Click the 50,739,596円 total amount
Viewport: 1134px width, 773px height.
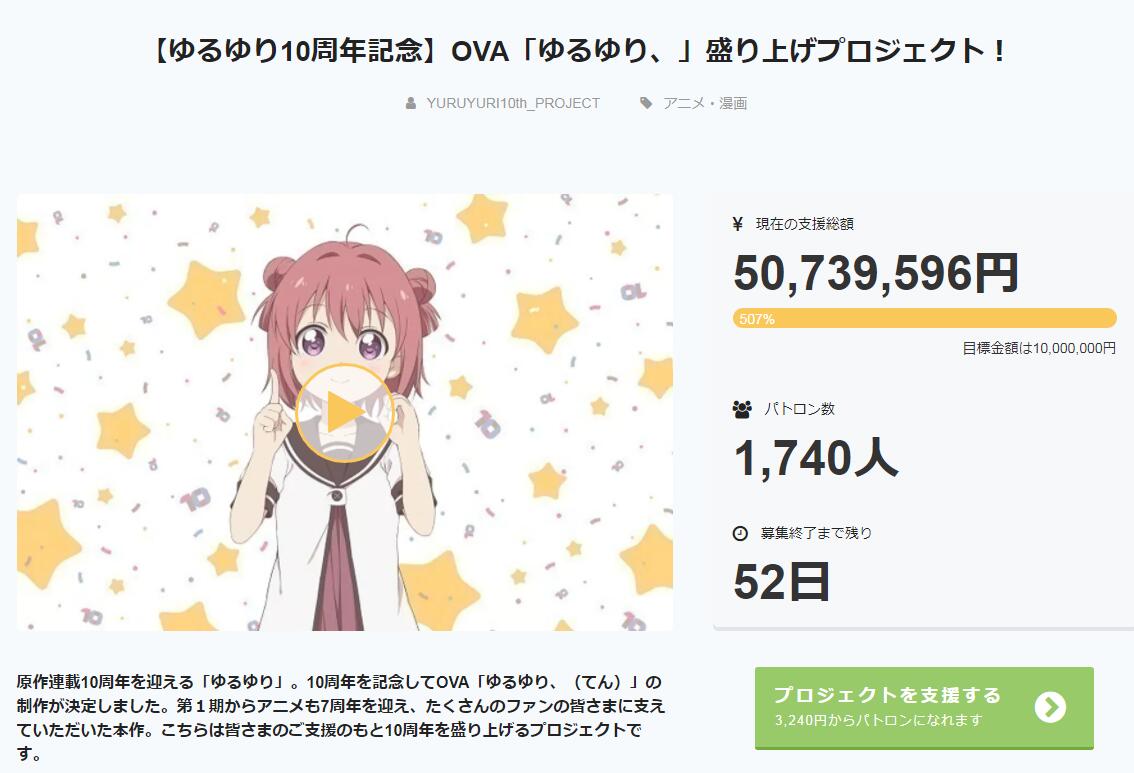[x=876, y=273]
